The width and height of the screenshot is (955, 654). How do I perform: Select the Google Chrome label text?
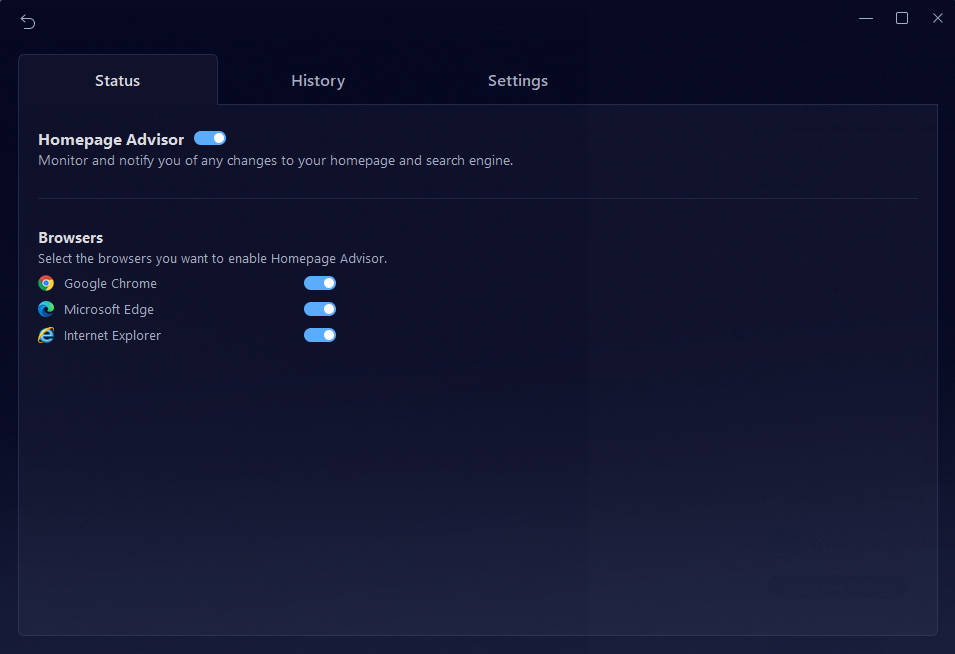110,283
